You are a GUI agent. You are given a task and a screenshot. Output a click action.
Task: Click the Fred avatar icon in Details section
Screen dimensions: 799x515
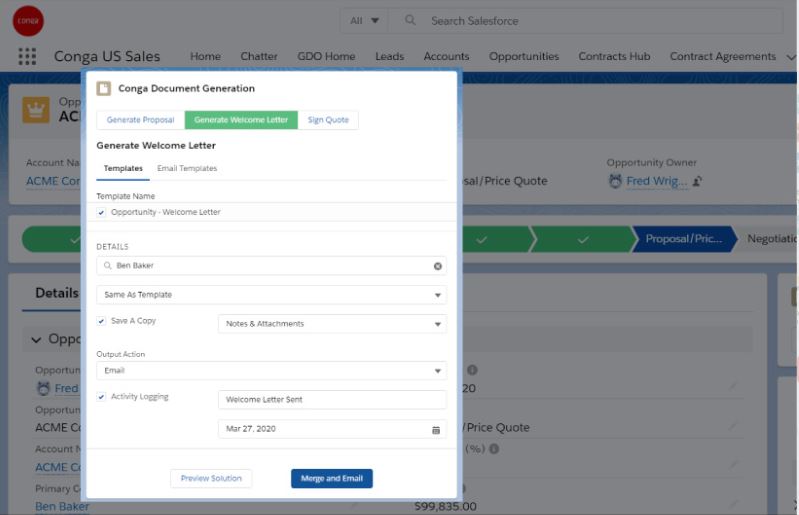(x=43, y=388)
